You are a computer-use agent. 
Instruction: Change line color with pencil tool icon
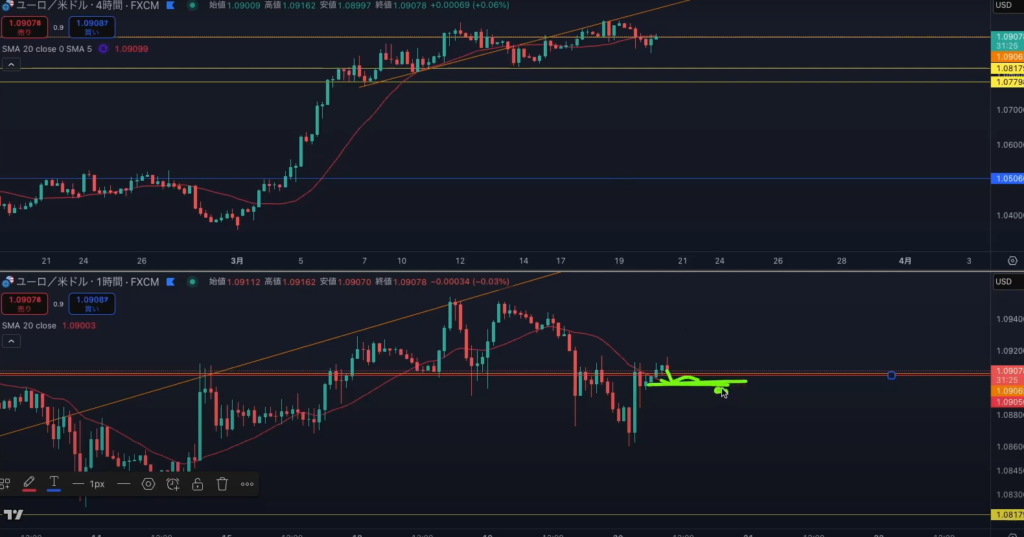coord(29,484)
